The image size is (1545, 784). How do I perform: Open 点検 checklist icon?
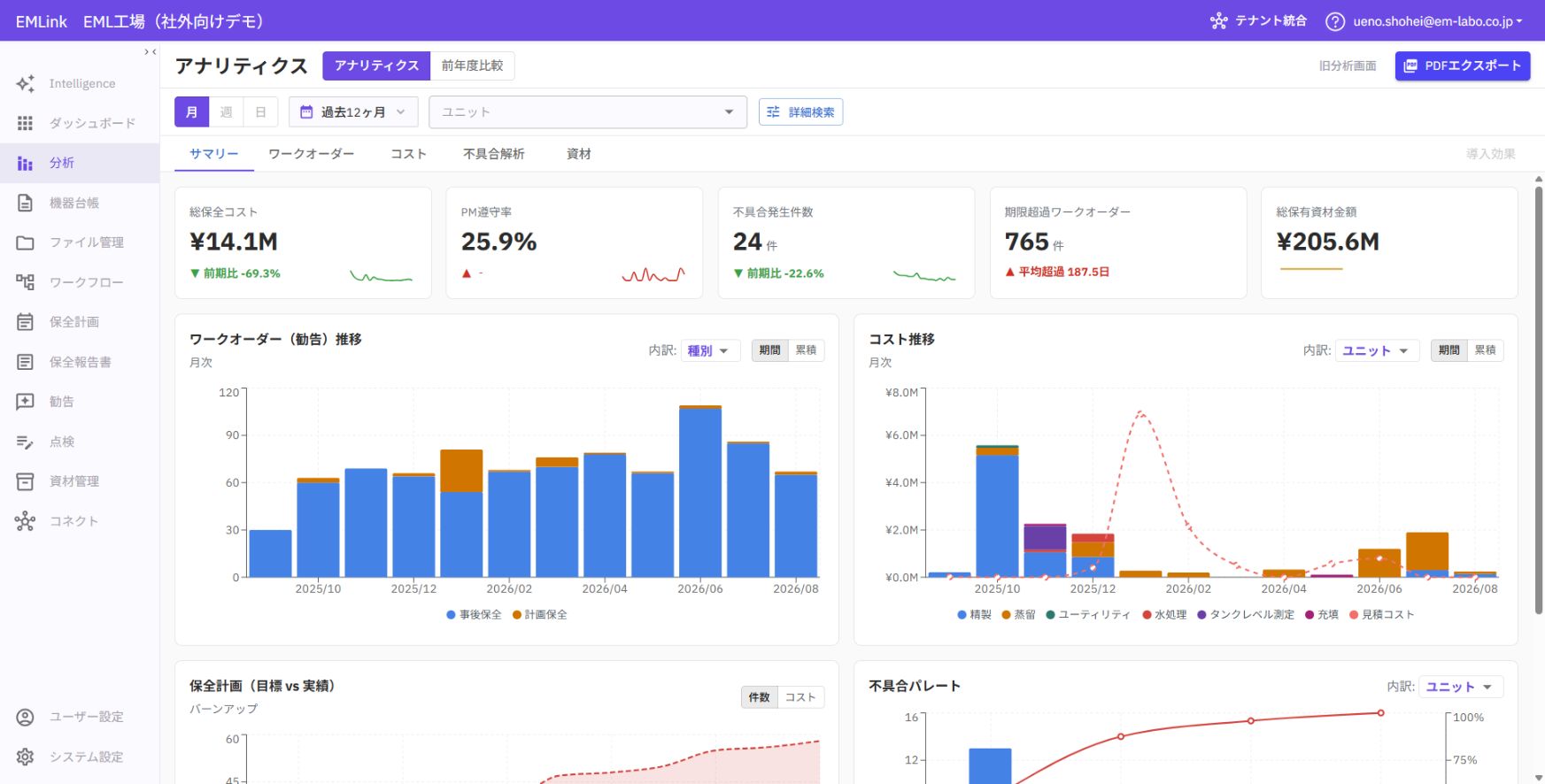click(x=25, y=442)
